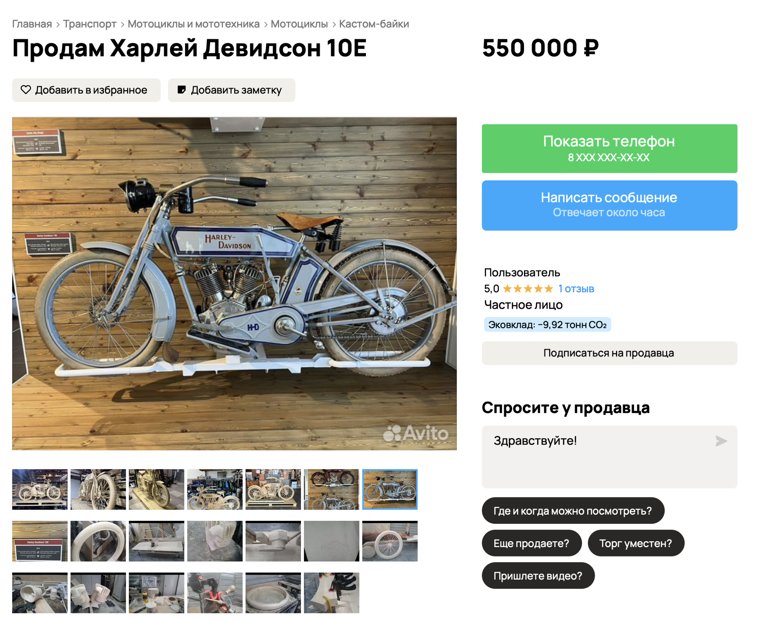Screen dimensions: 760x620
Task: Click the send arrow in the message box
Action: tap(721, 441)
